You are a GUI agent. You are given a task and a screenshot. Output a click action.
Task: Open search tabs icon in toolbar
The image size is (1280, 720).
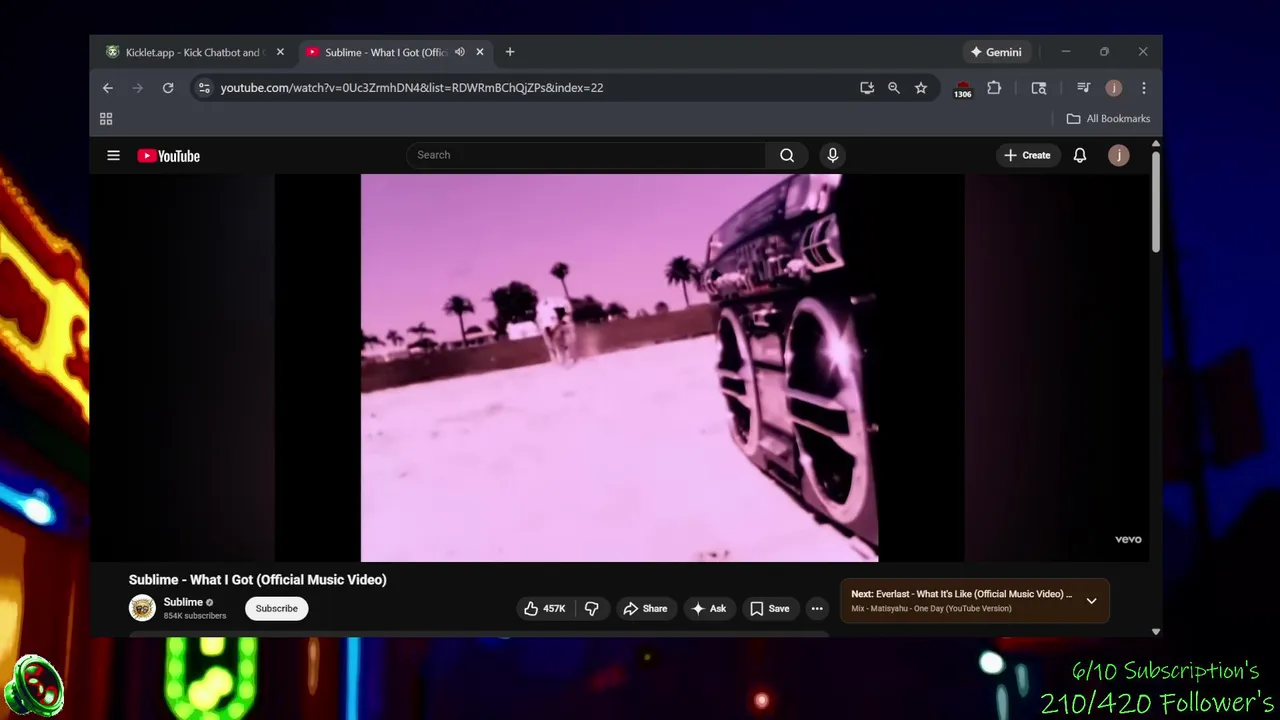point(1039,88)
